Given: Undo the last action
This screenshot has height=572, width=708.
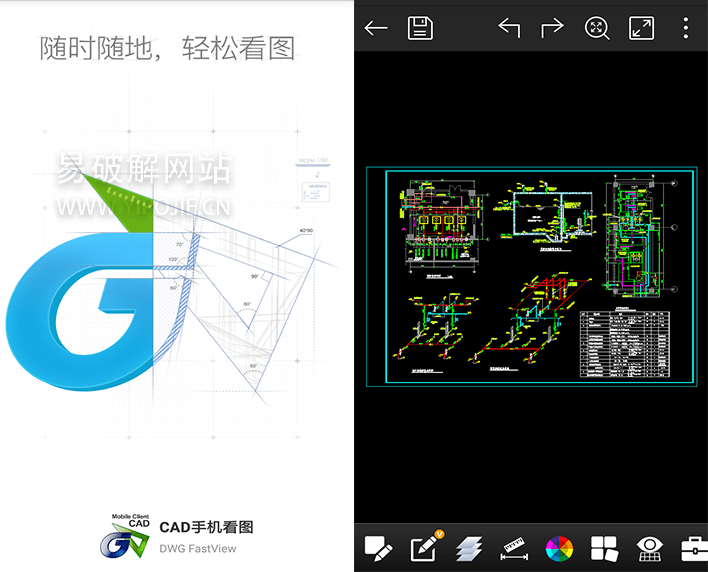Looking at the screenshot, I should [509, 28].
